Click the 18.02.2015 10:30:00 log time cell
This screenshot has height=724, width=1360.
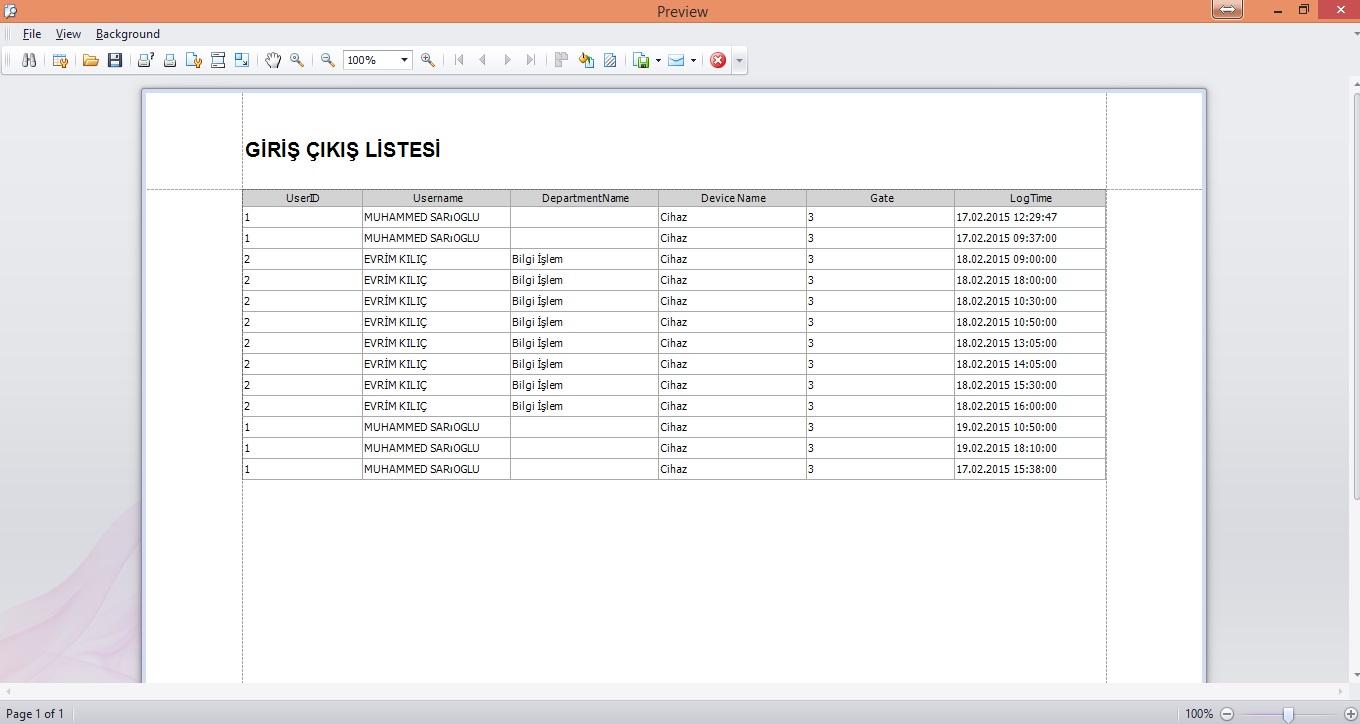1030,301
